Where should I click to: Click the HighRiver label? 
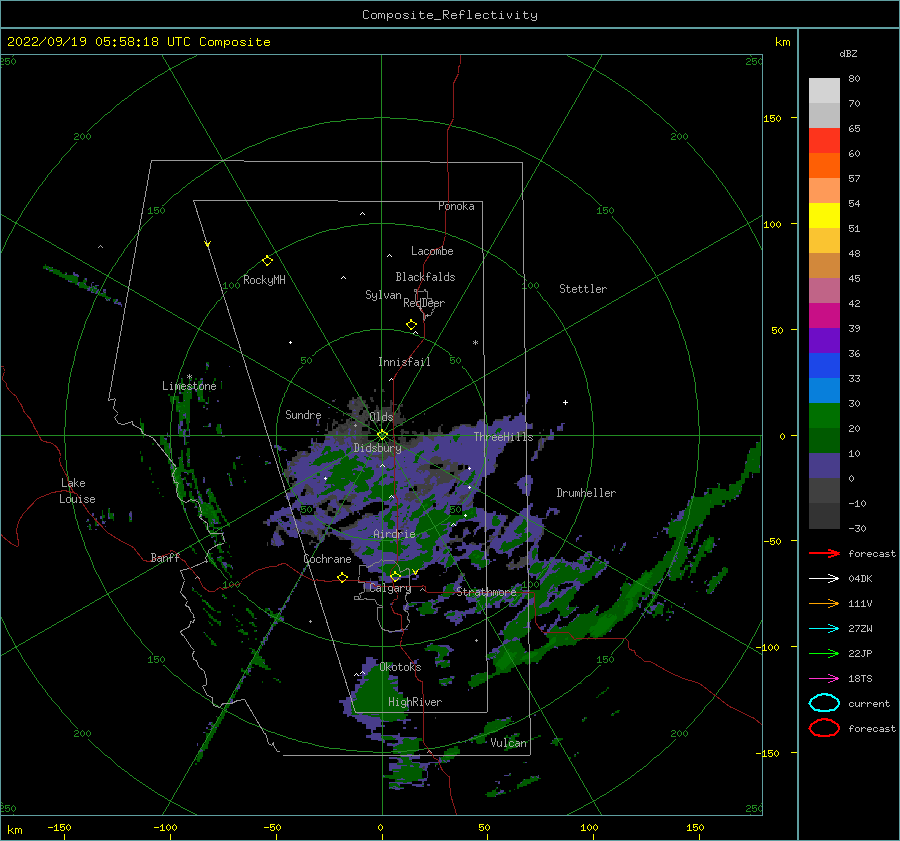[415, 702]
